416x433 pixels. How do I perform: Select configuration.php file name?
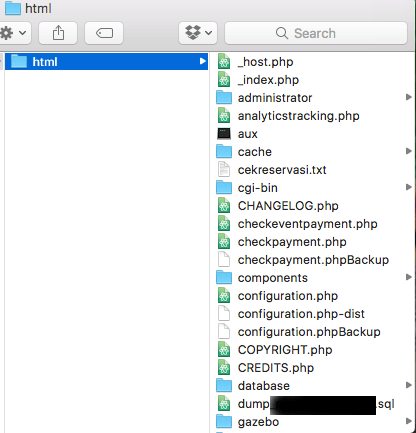tap(288, 296)
